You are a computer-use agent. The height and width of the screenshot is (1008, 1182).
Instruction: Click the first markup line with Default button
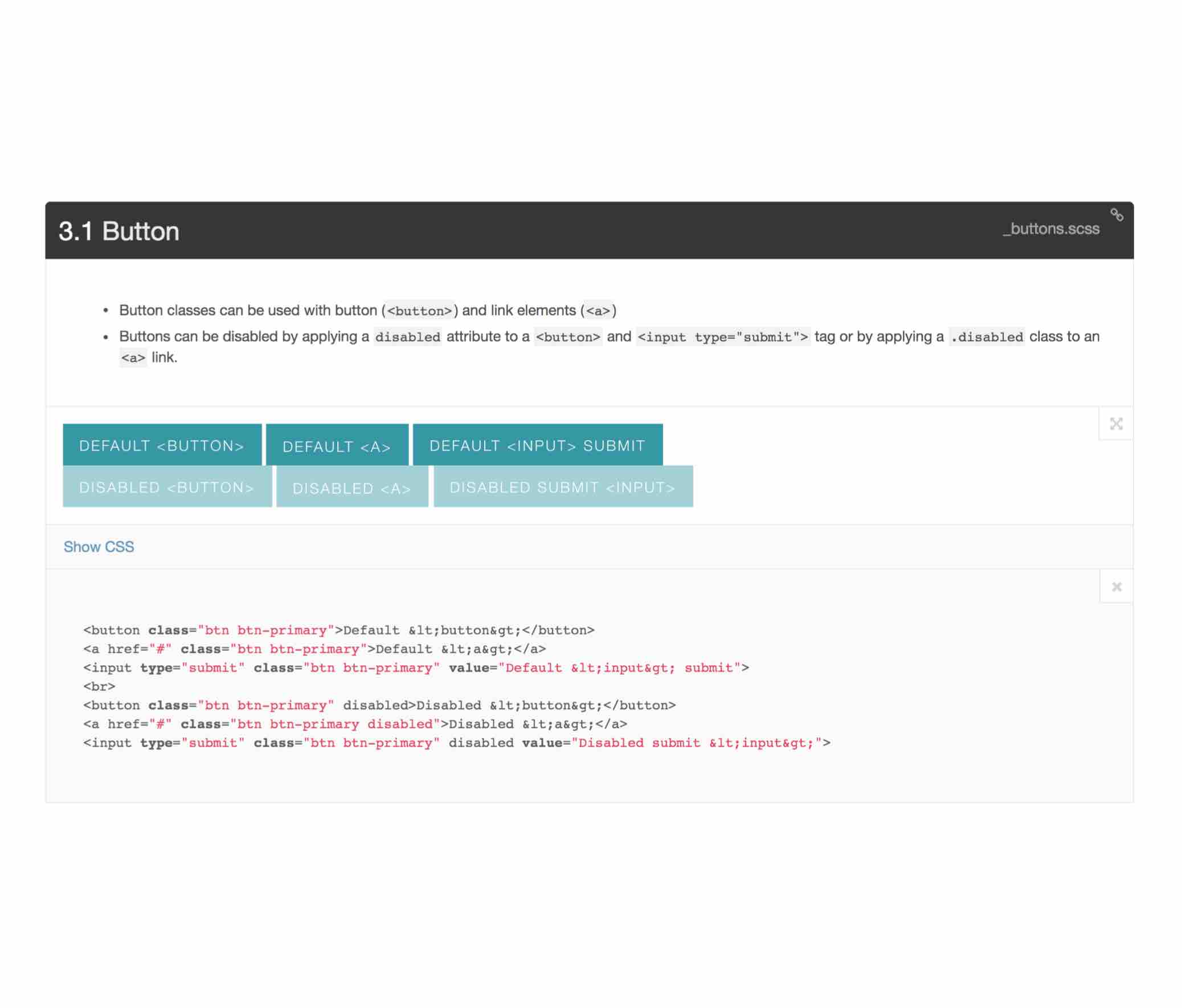tap(339, 630)
